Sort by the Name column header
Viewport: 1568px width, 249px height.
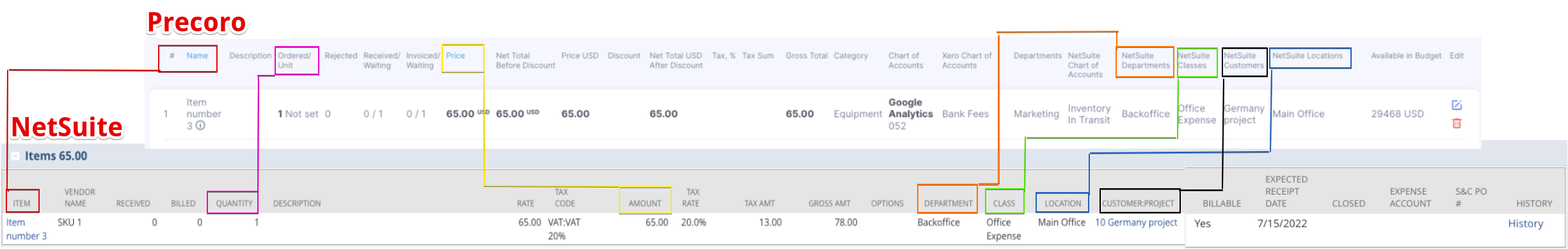coord(197,56)
